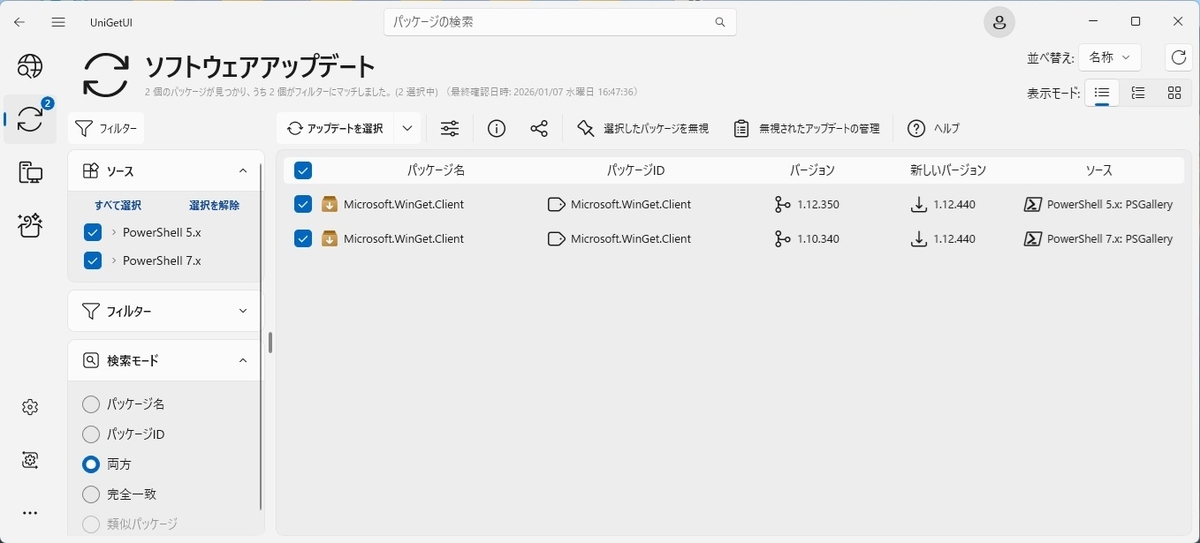Viewport: 1200px width, 543px height.
Task: Uncheck the row with version 1.10.340
Action: (x=303, y=239)
